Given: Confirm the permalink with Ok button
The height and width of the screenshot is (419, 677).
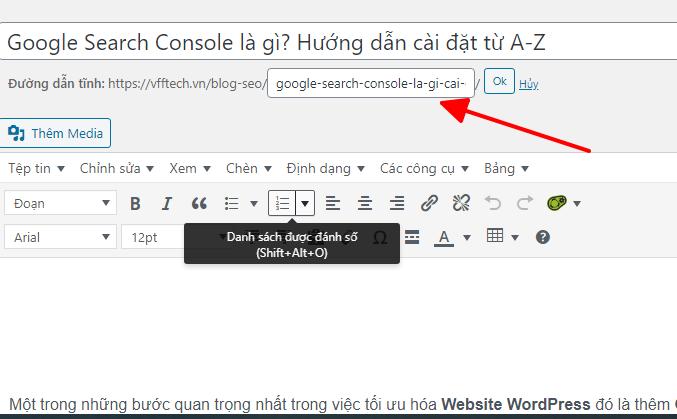Looking at the screenshot, I should pyautogui.click(x=500, y=81).
